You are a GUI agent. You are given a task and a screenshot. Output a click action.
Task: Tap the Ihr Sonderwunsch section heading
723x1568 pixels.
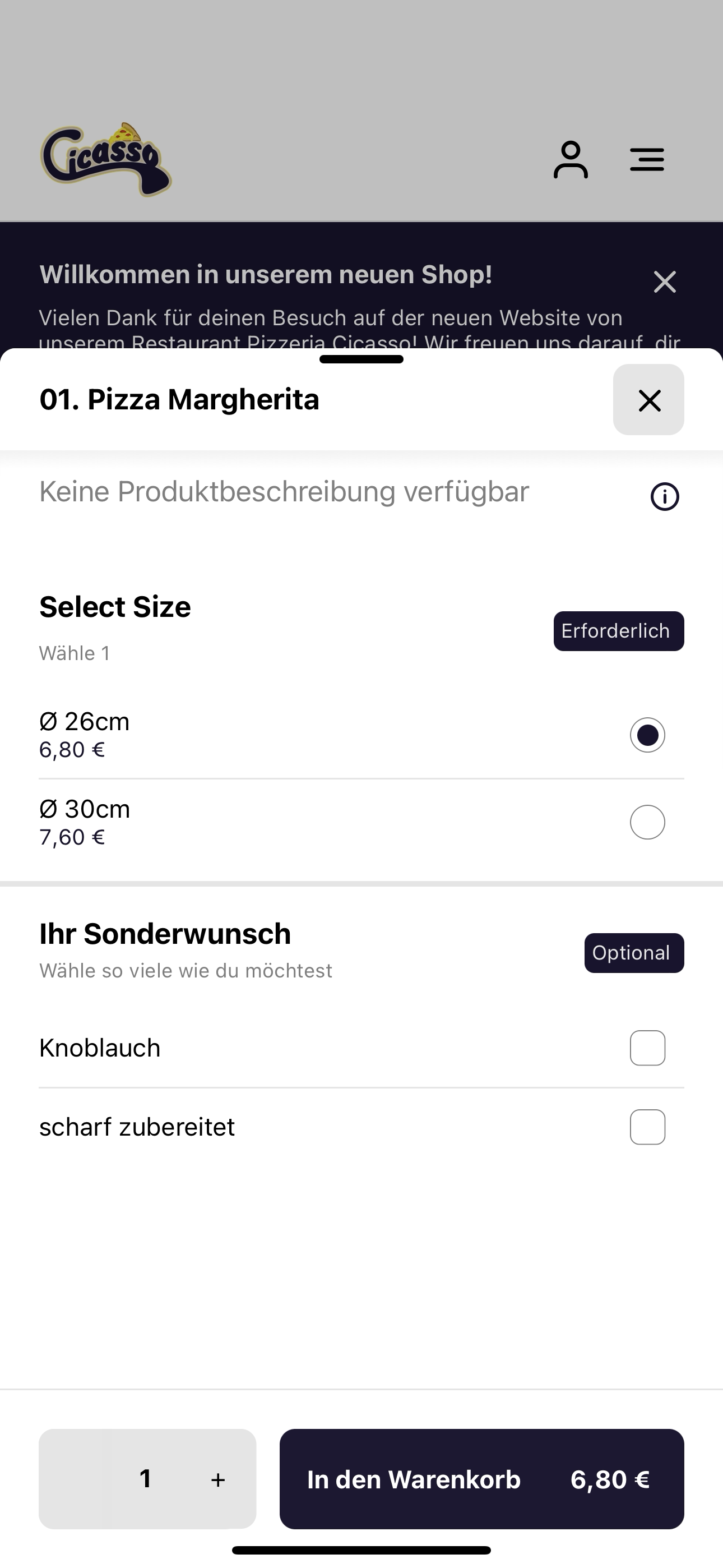[165, 934]
